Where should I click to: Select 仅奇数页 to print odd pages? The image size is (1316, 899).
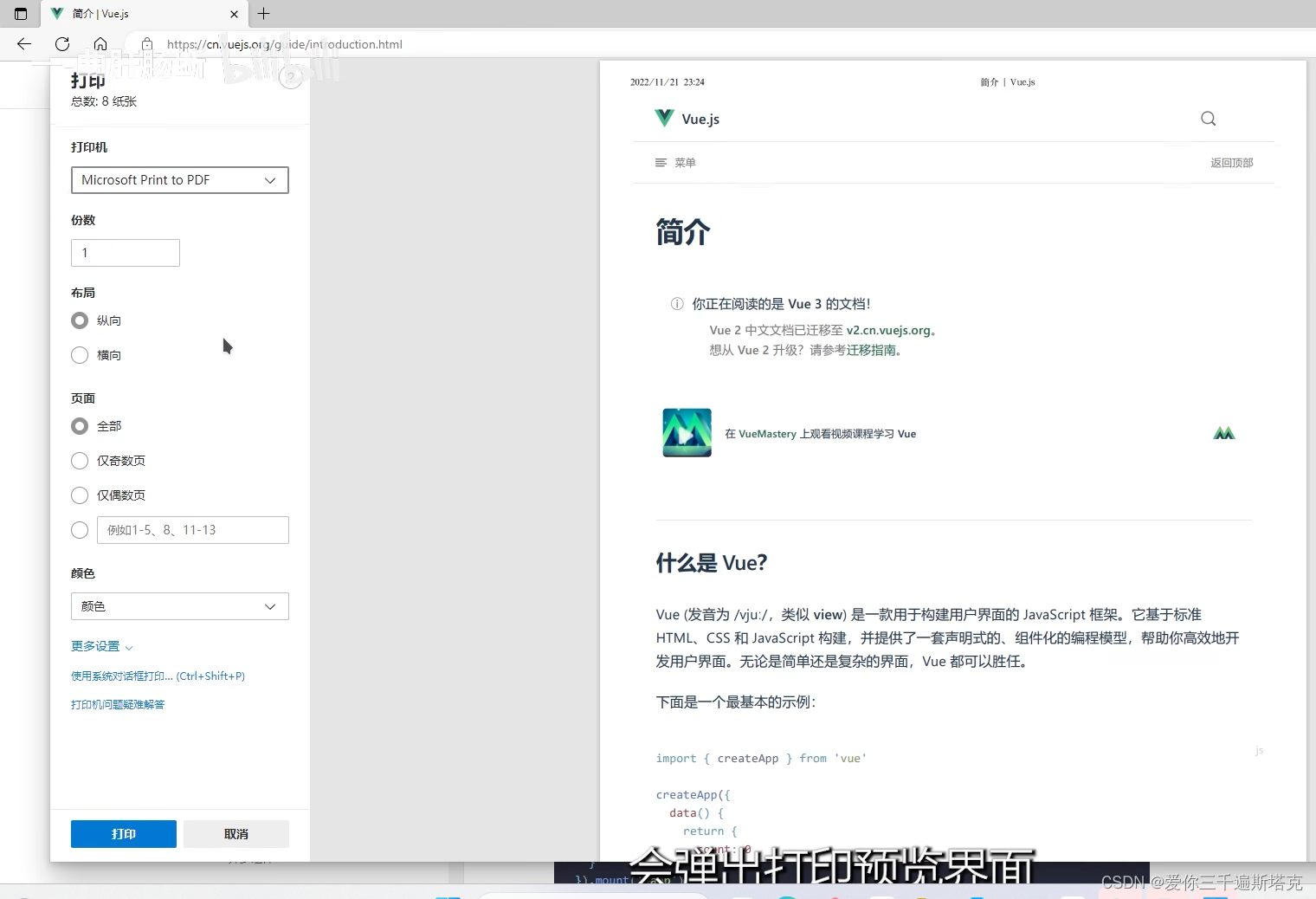[79, 460]
